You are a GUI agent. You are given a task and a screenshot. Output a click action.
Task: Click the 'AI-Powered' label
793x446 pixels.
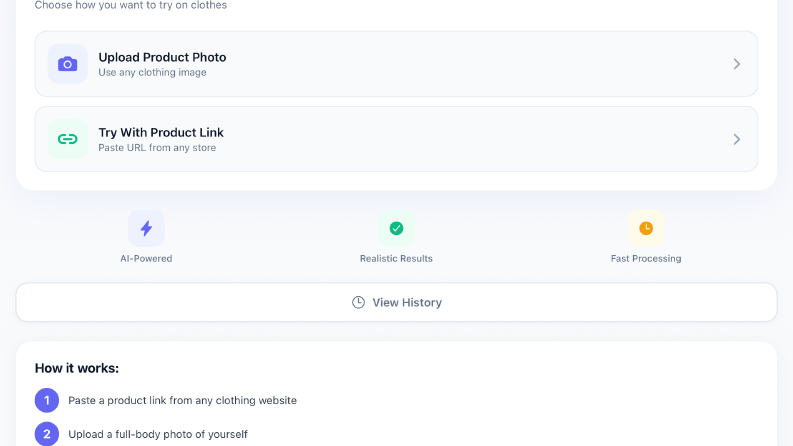point(146,258)
